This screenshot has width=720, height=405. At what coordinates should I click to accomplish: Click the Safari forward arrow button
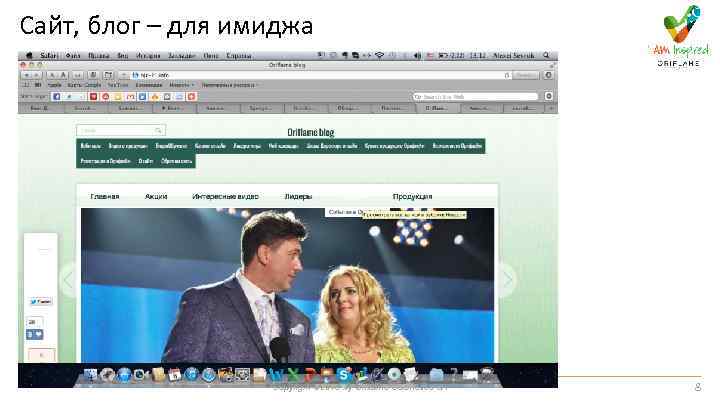pos(37,75)
